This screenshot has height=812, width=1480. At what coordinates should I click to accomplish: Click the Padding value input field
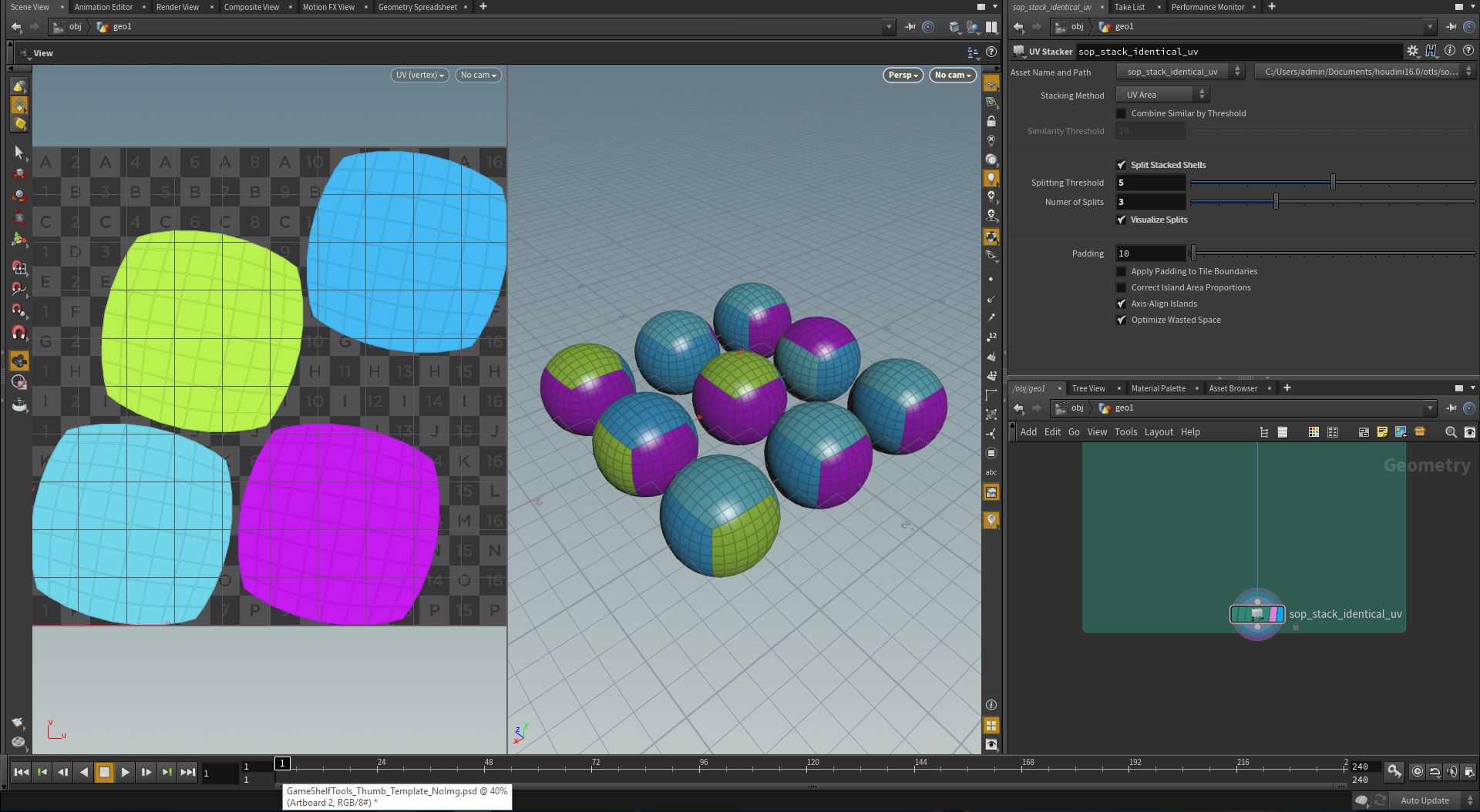coord(1150,253)
